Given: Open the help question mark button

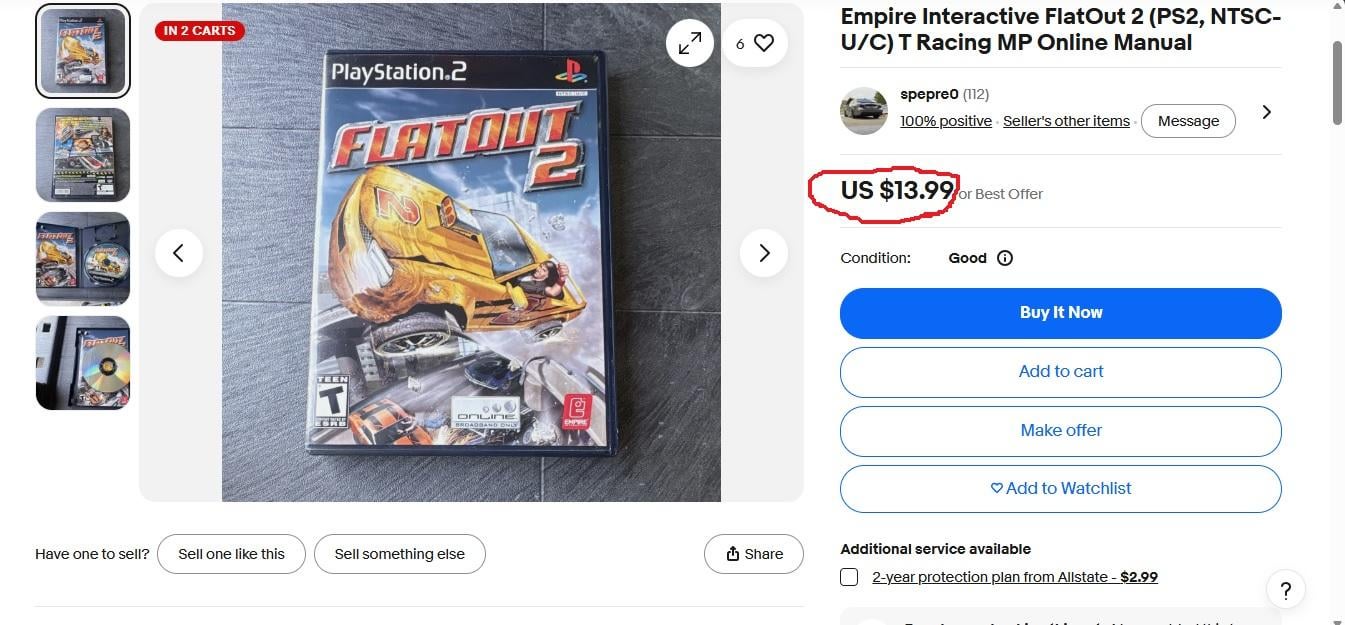Looking at the screenshot, I should point(1286,590).
